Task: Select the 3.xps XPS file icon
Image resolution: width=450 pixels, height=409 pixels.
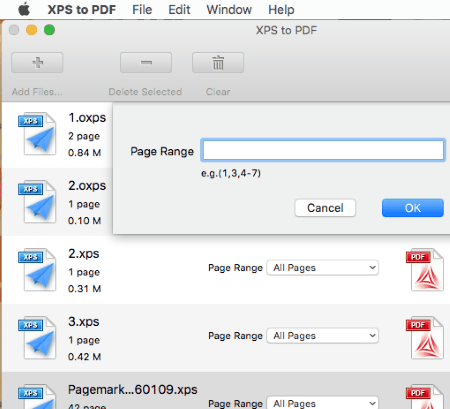Action: tap(37, 338)
